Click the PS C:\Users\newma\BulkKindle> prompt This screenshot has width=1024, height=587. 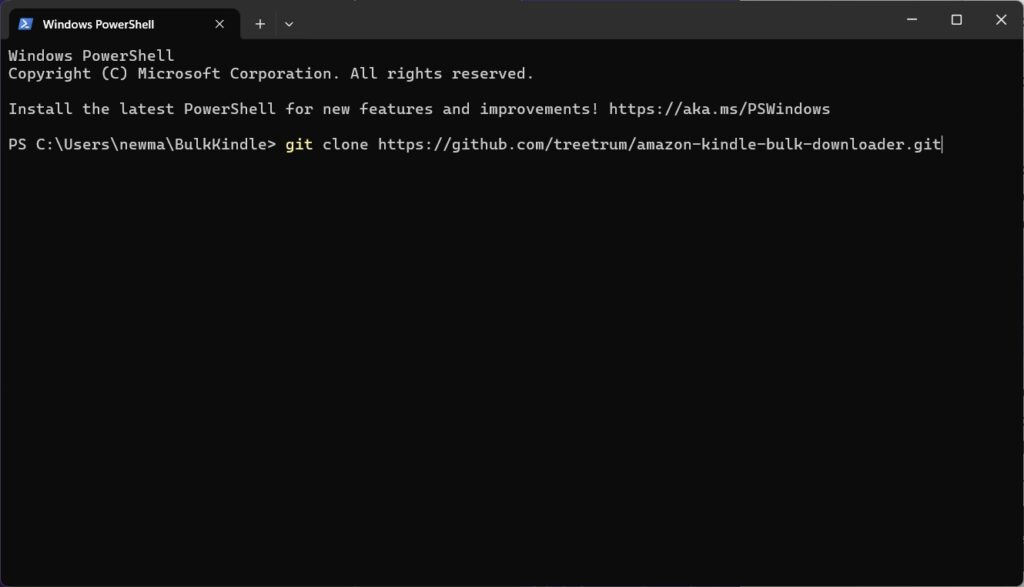(141, 145)
